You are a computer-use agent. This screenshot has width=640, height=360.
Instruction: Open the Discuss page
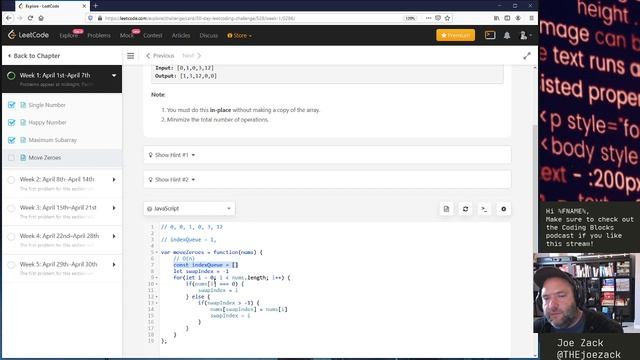(x=209, y=36)
